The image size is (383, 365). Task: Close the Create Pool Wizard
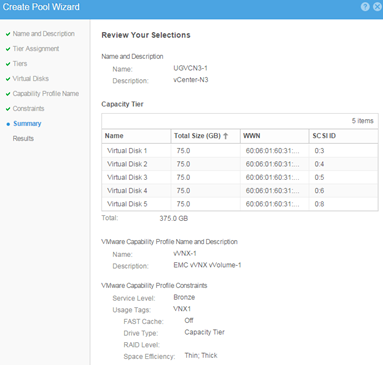pos(377,7)
